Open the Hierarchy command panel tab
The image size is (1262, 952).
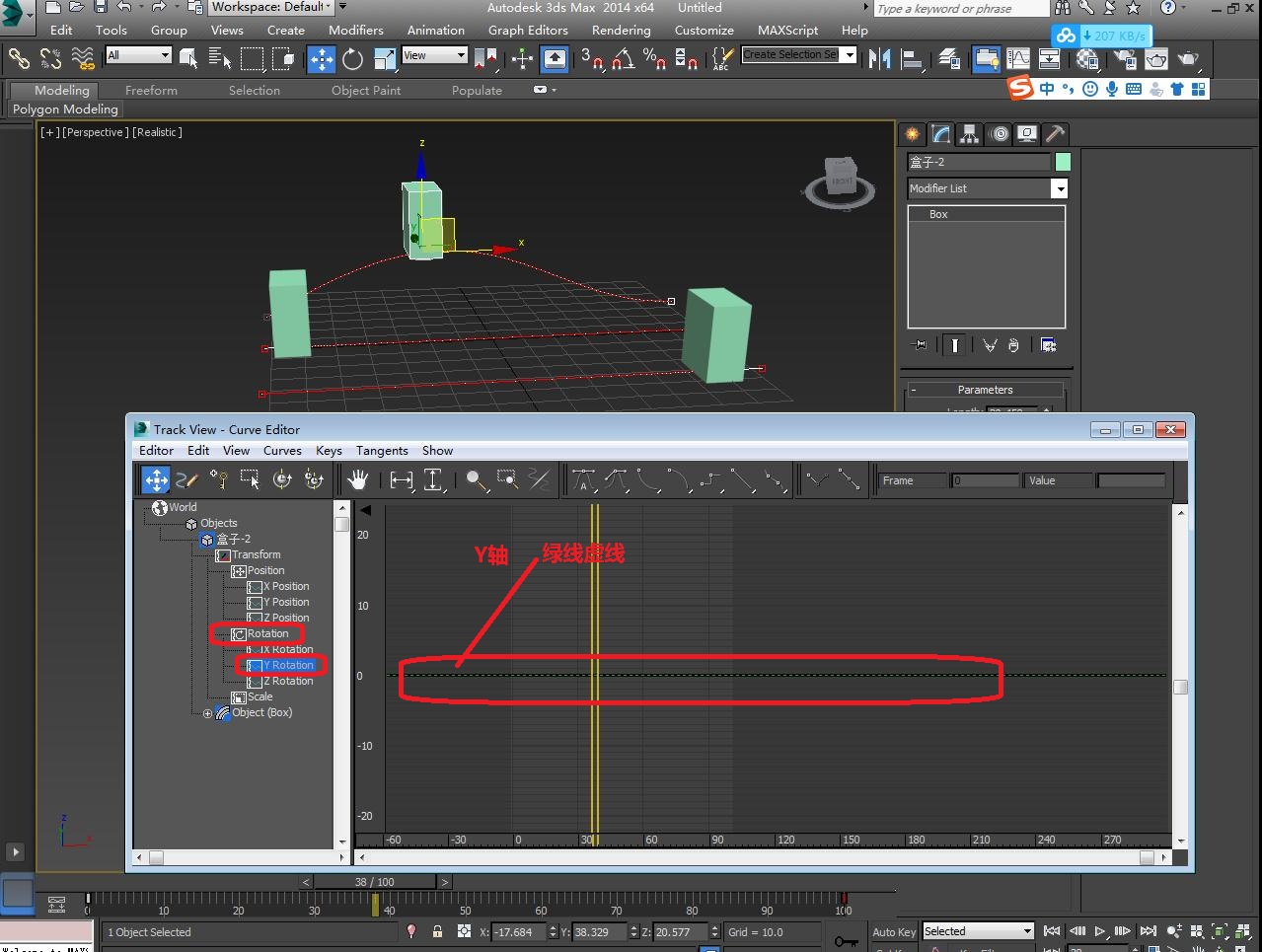pos(970,134)
